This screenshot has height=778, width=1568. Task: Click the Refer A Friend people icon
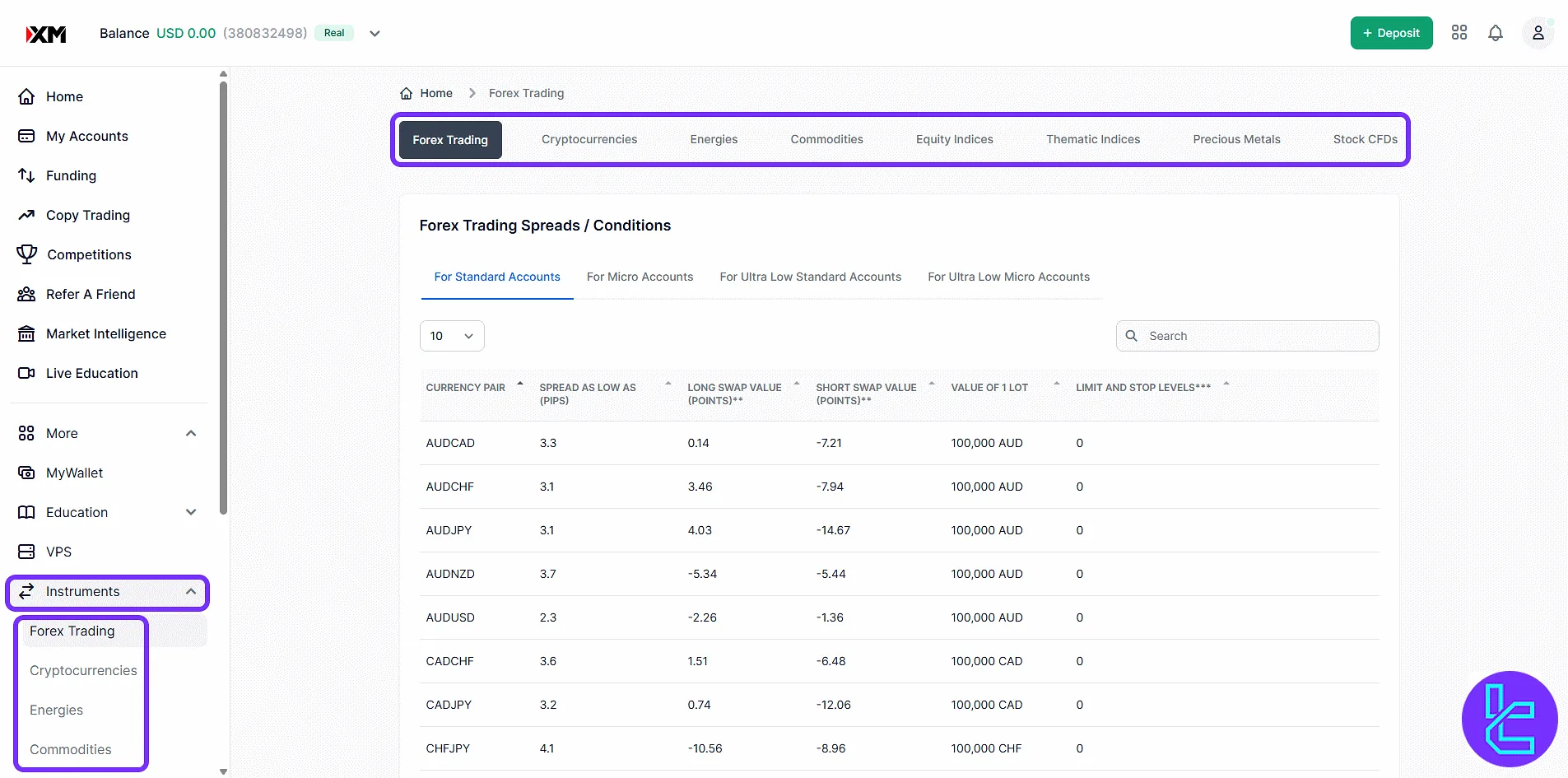[26, 294]
